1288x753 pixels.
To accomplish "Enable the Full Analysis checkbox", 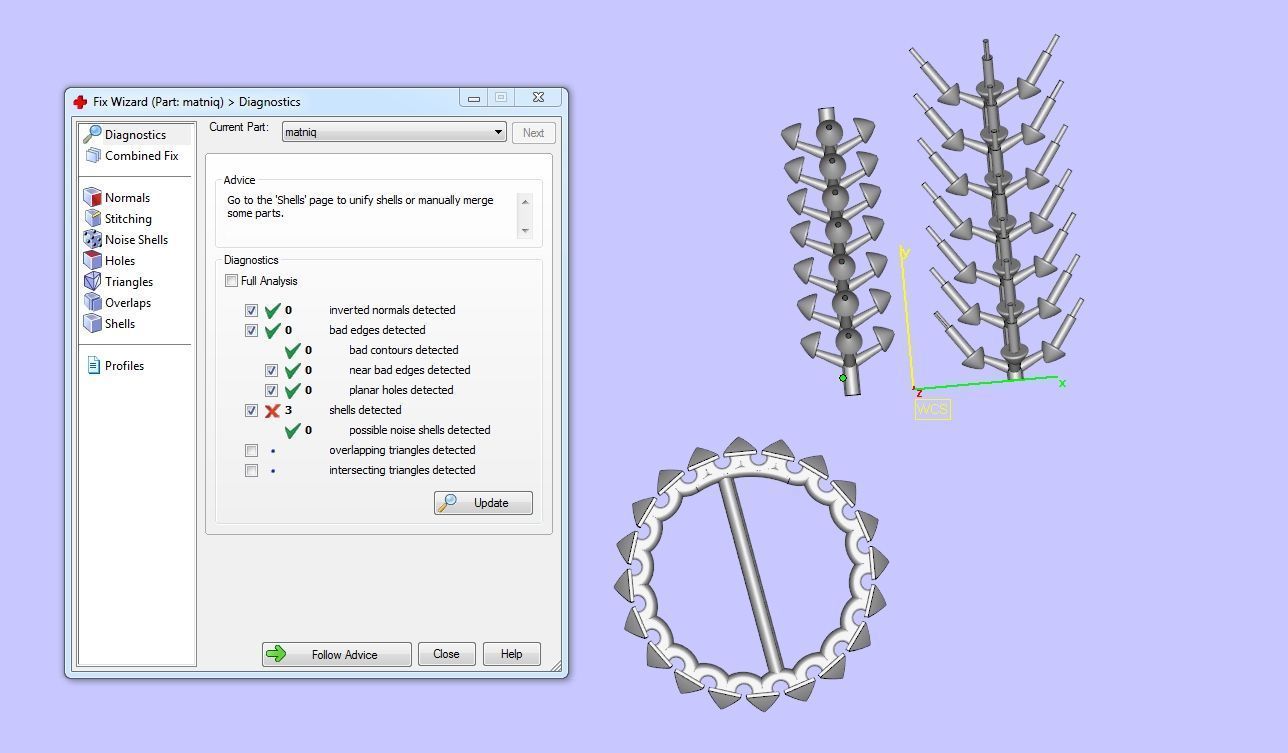I will coord(232,281).
